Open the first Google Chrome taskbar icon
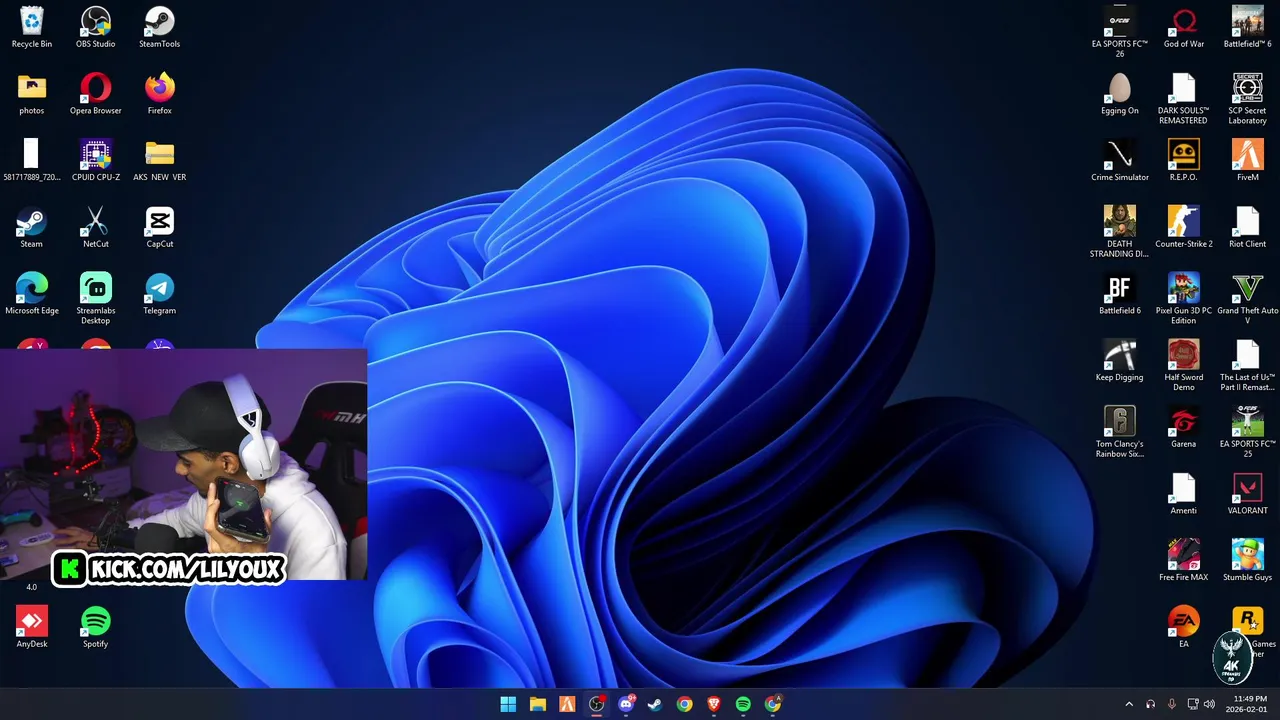The image size is (1280, 720). point(685,704)
